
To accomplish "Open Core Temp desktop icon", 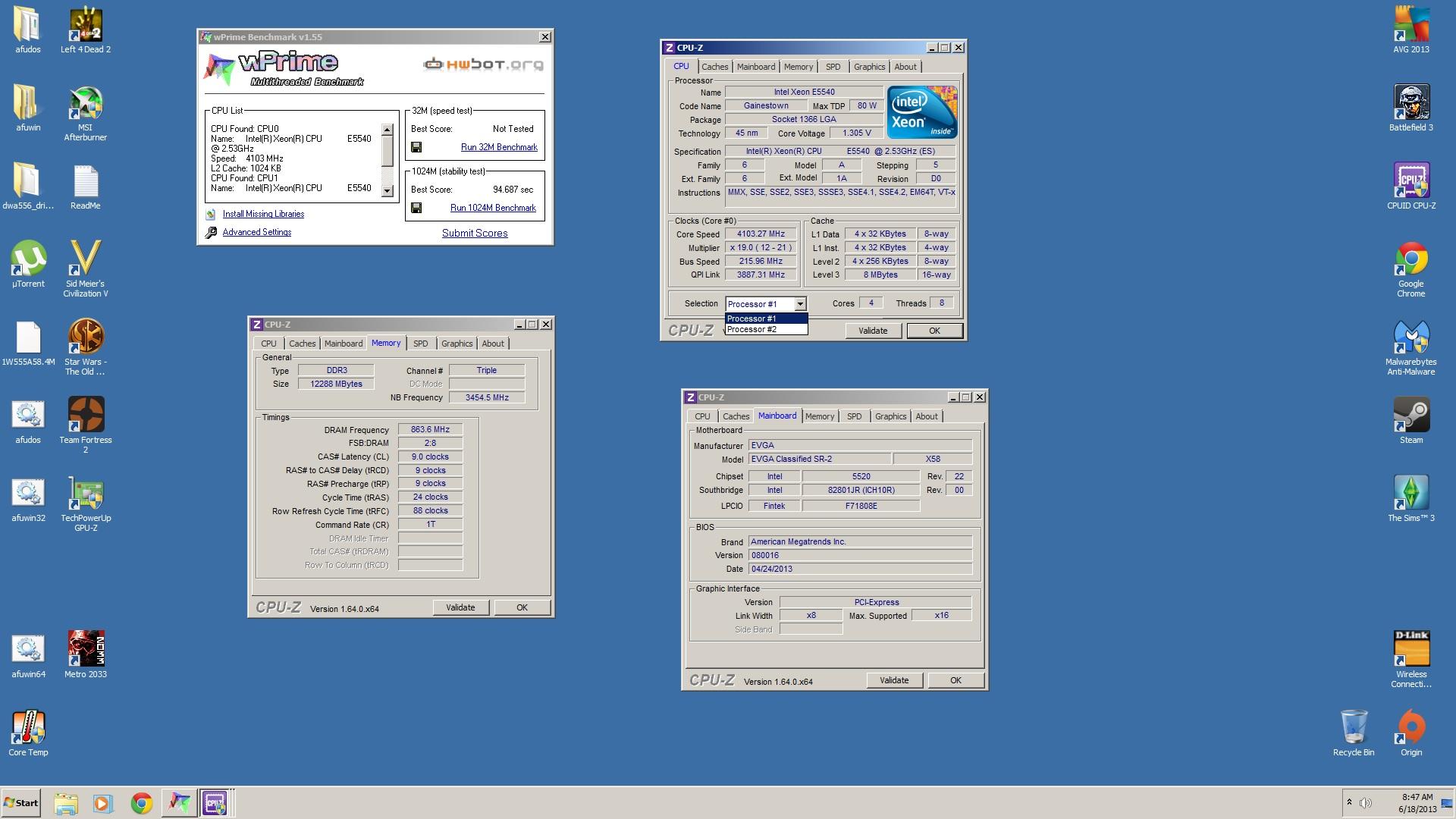I will pyautogui.click(x=28, y=733).
